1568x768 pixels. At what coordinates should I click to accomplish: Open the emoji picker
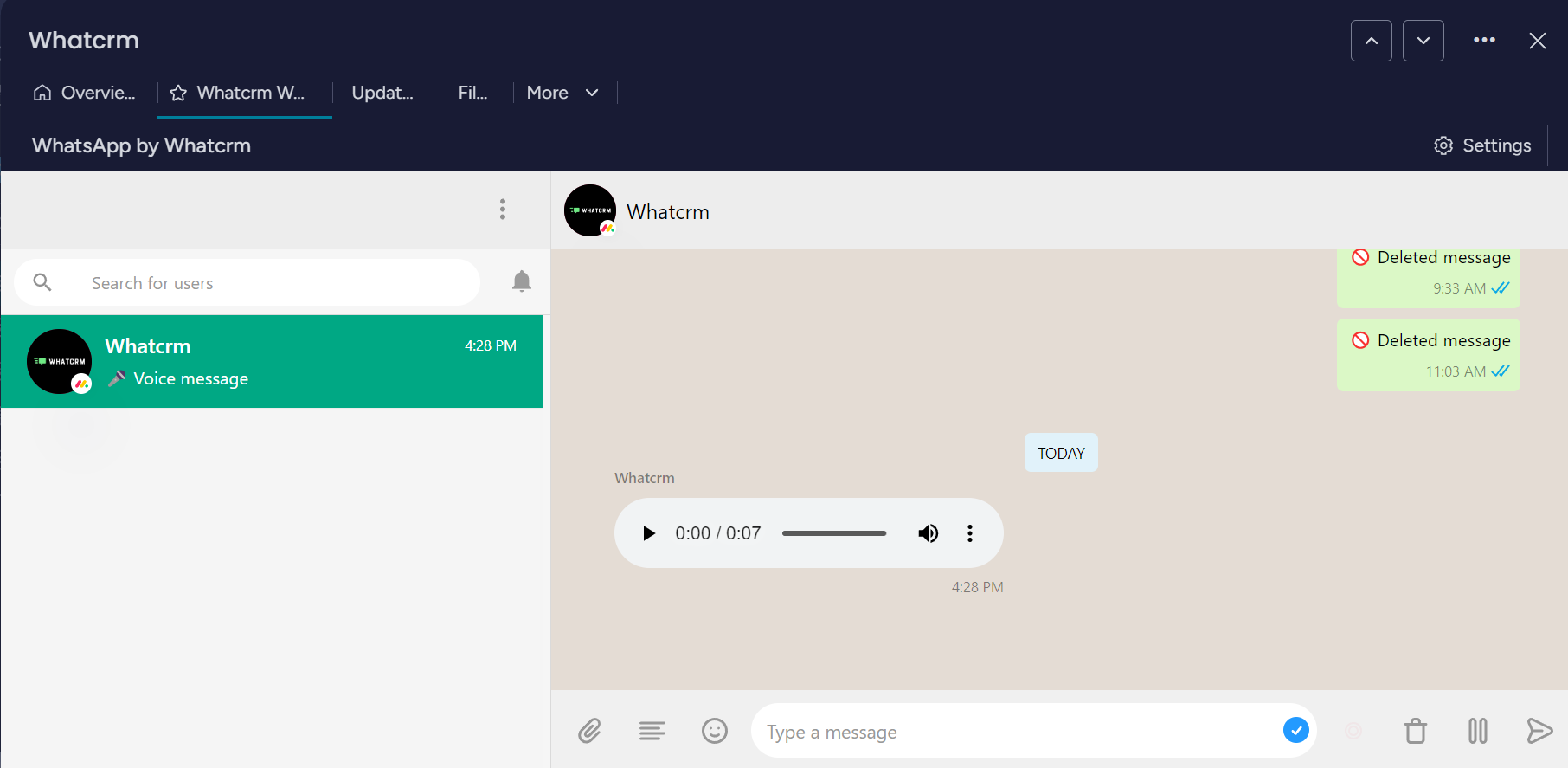715,732
